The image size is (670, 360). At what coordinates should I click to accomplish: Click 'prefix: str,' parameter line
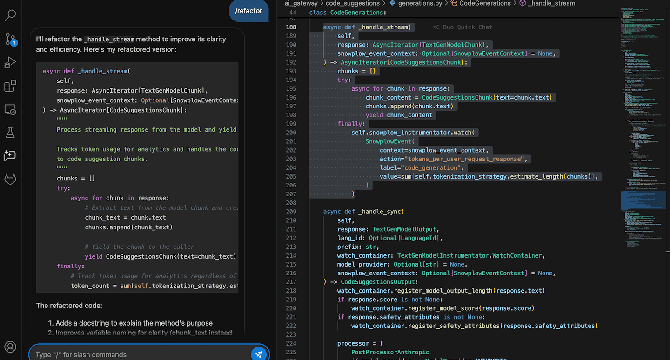pyautogui.click(x=358, y=246)
